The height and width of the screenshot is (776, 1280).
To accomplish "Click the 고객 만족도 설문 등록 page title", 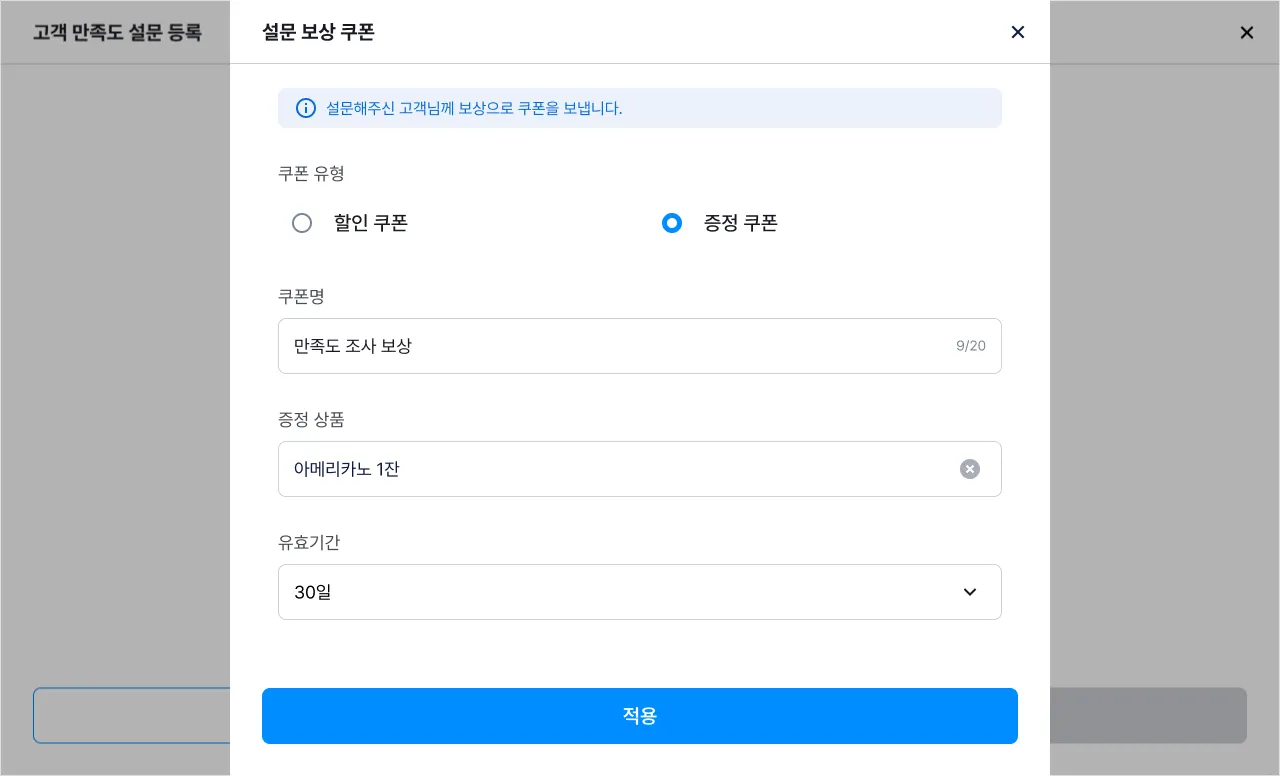I will (x=117, y=32).
